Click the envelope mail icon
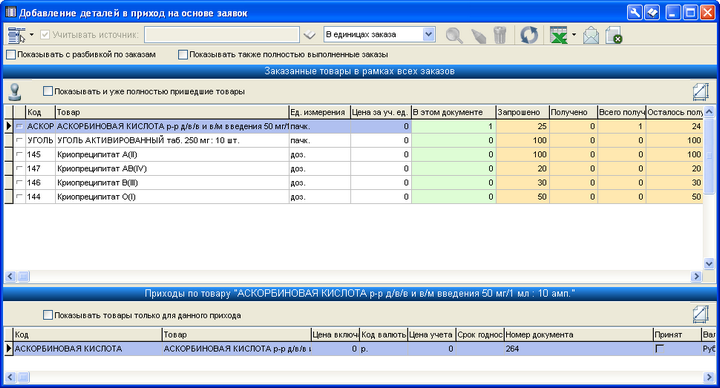Image resolution: width=720 pixels, height=388 pixels. tap(591, 35)
